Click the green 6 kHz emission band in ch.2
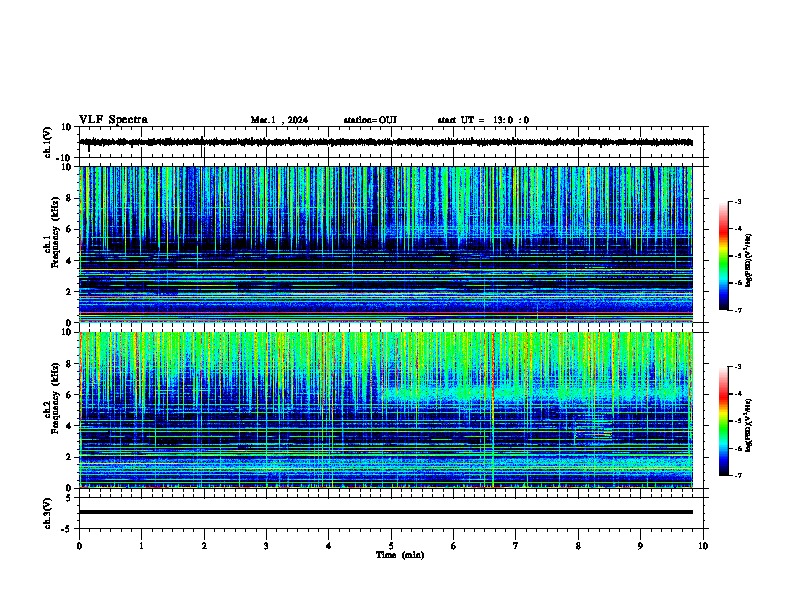The image size is (792, 612). click(535, 393)
